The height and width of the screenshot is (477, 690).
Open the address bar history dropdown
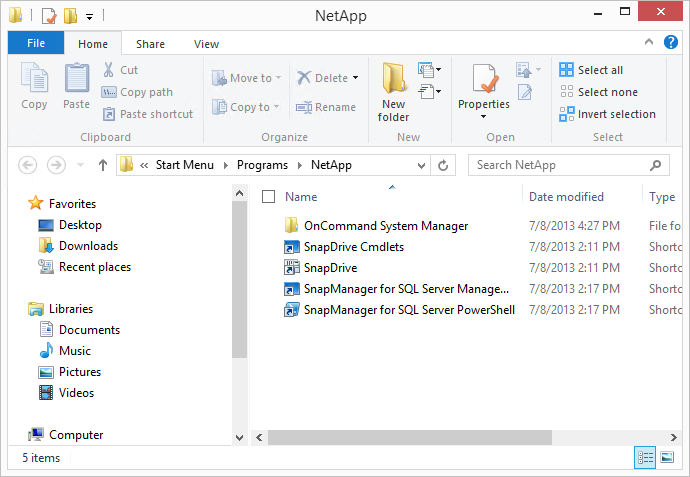pos(422,165)
